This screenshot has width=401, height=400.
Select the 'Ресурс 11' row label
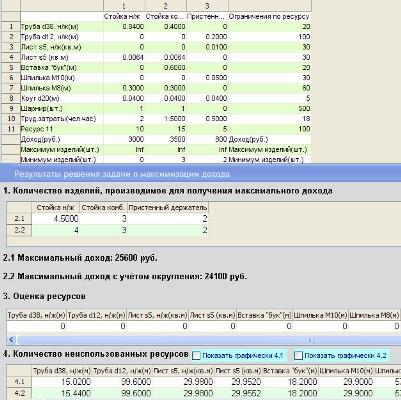coord(62,129)
